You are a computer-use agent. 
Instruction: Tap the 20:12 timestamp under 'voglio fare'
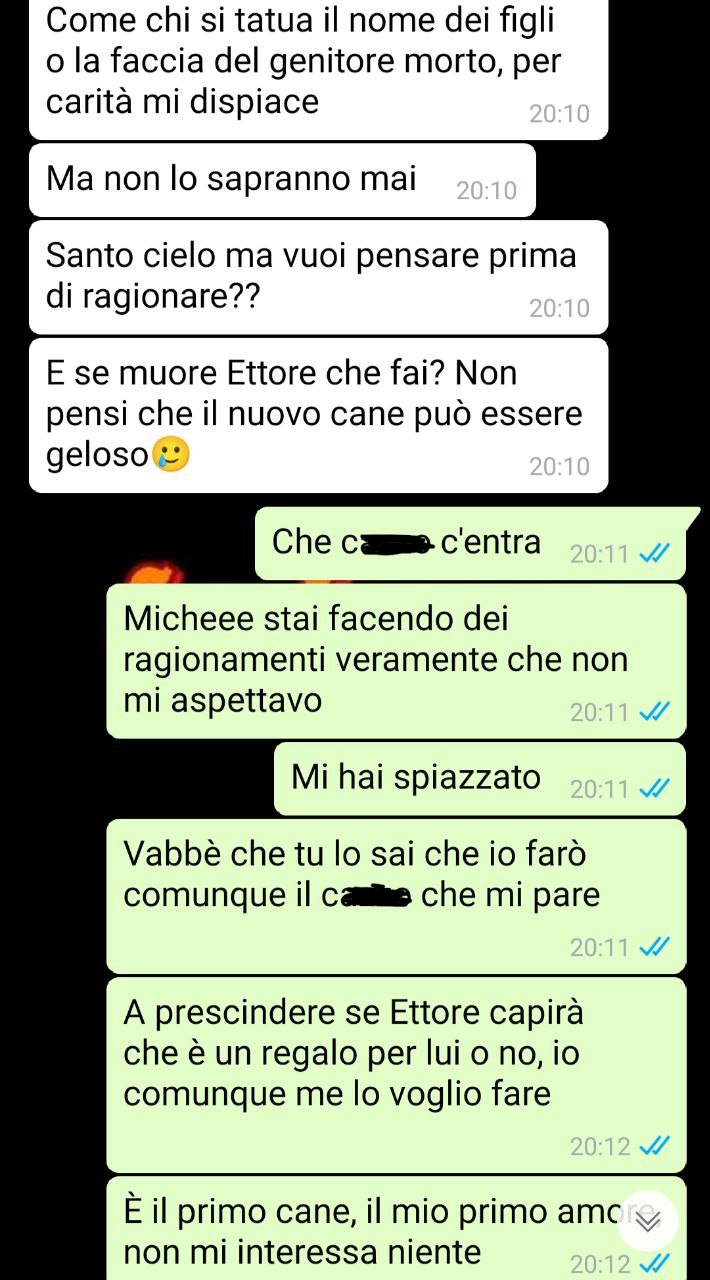tap(600, 1146)
